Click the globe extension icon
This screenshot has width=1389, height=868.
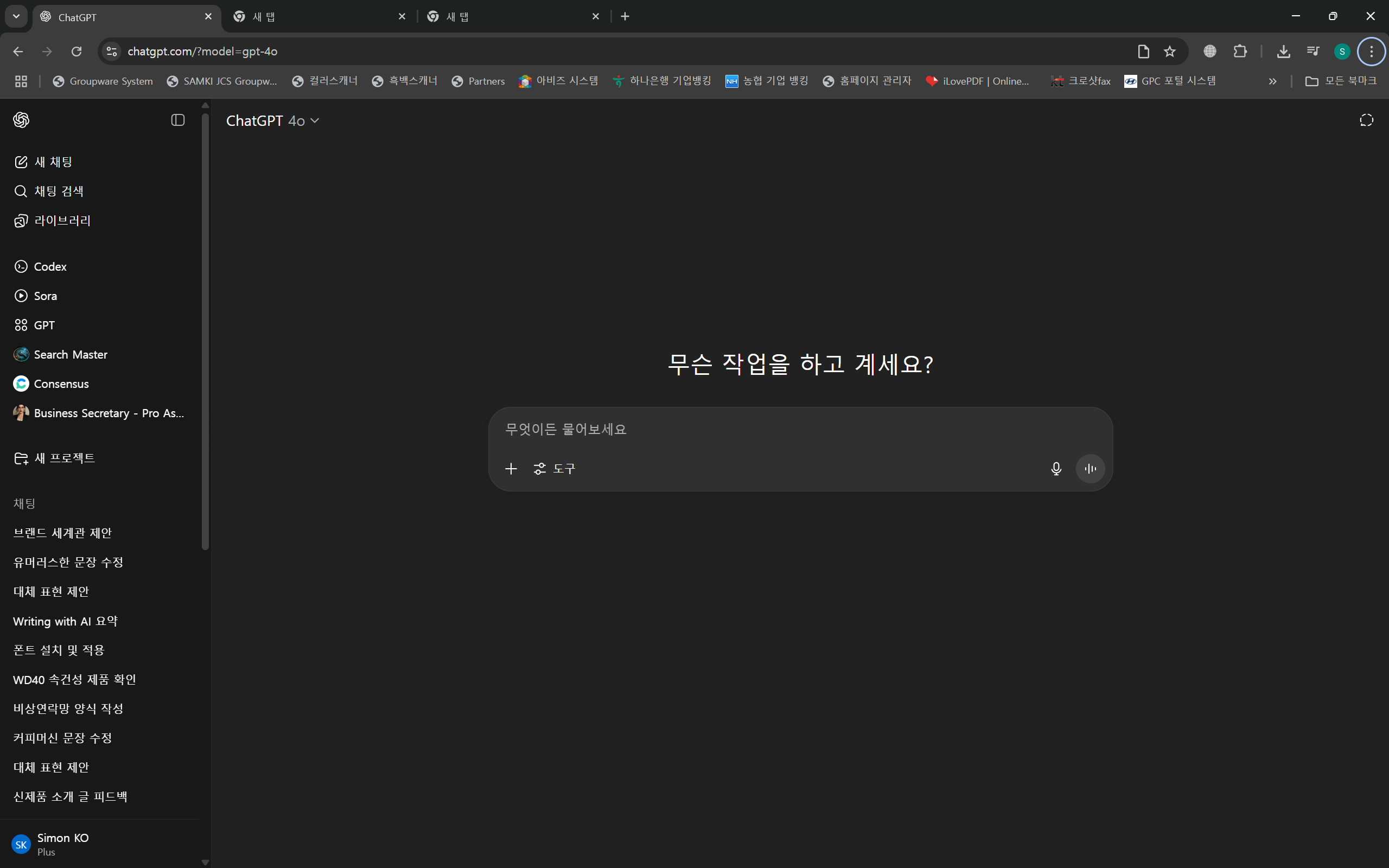[1210, 52]
